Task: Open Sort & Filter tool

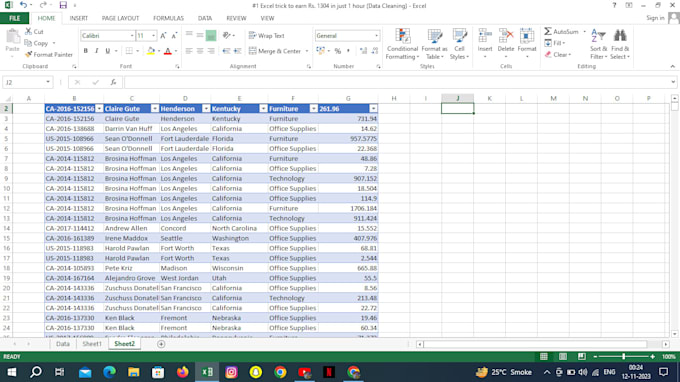Action: pyautogui.click(x=598, y=44)
